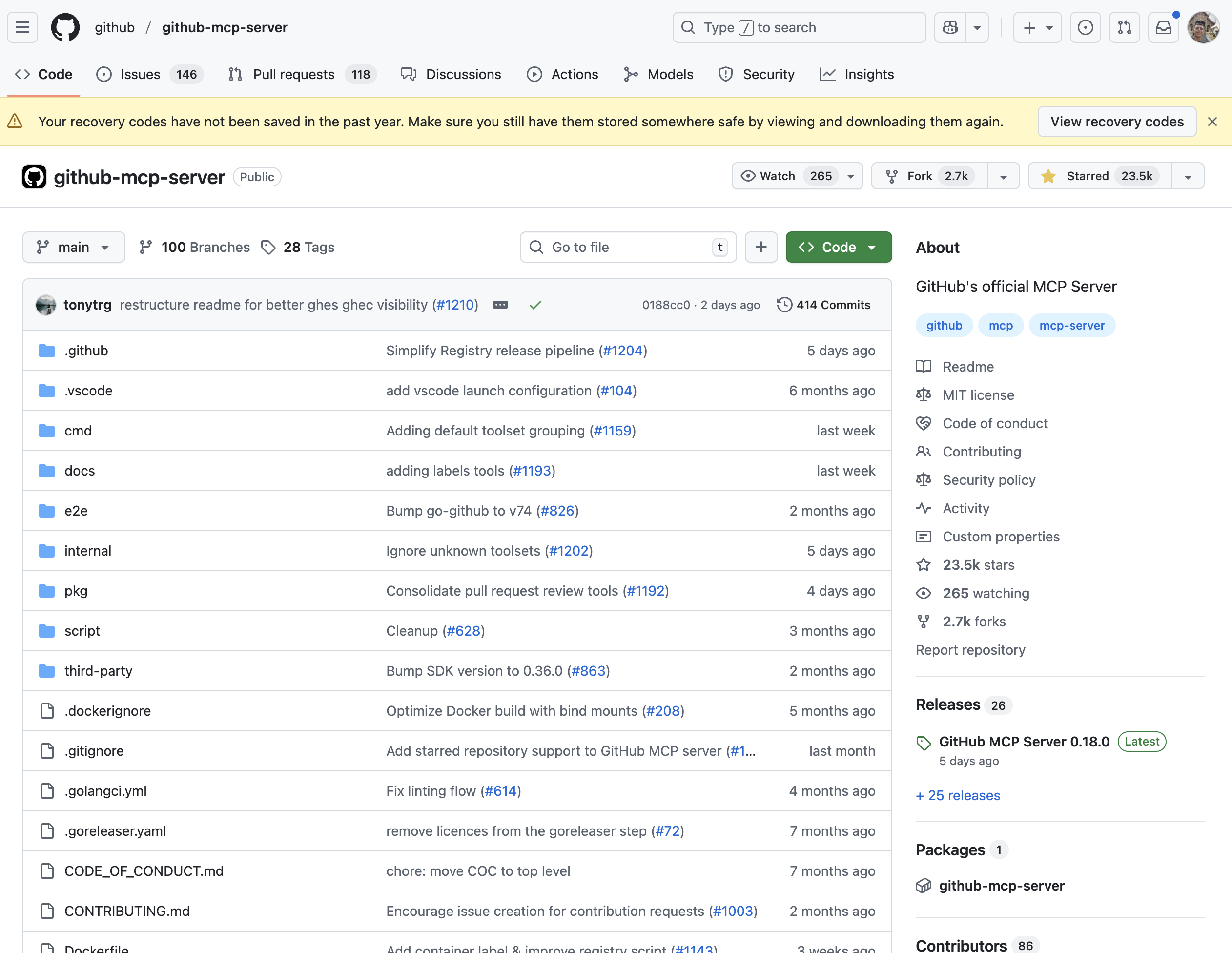Toggle watching the repository
Viewport: 1232px width, 953px height.
(784, 175)
